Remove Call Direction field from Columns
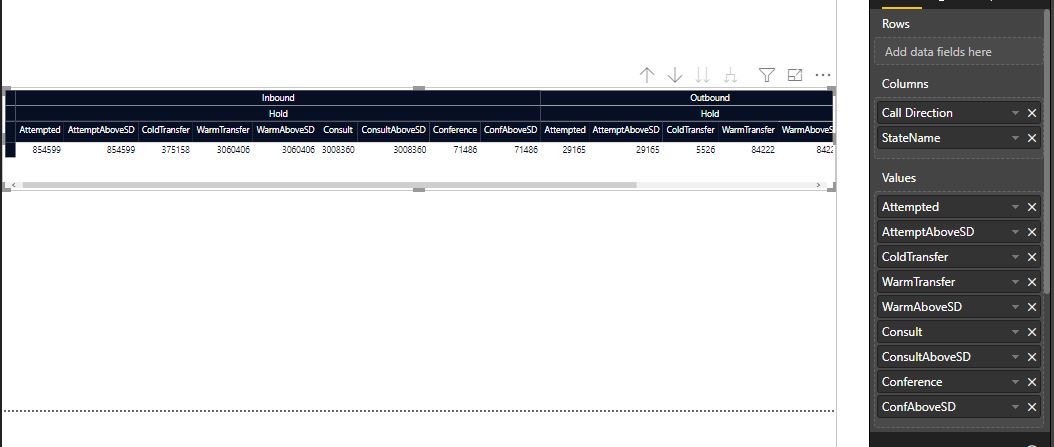The width and height of the screenshot is (1054, 447). point(1032,113)
